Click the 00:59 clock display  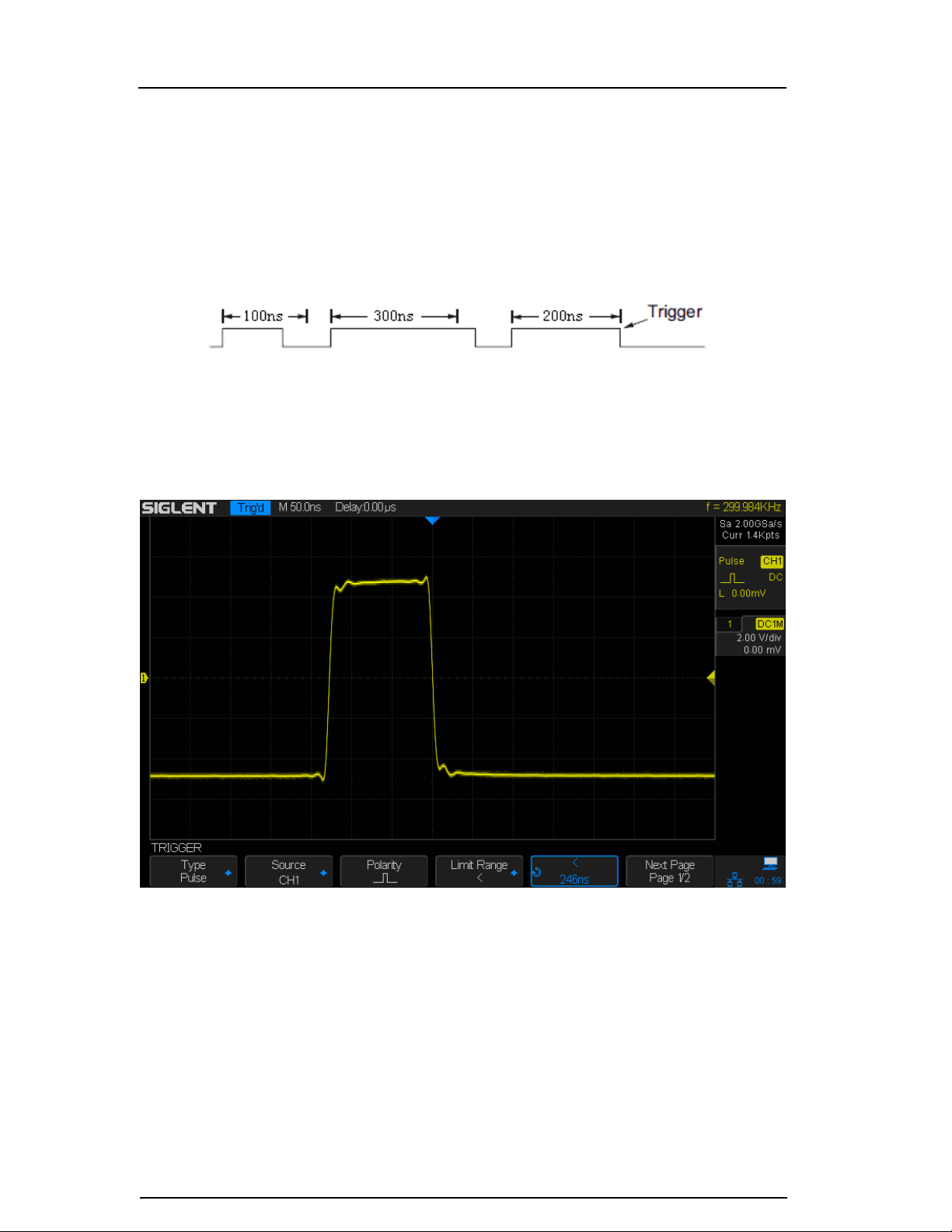(x=768, y=881)
